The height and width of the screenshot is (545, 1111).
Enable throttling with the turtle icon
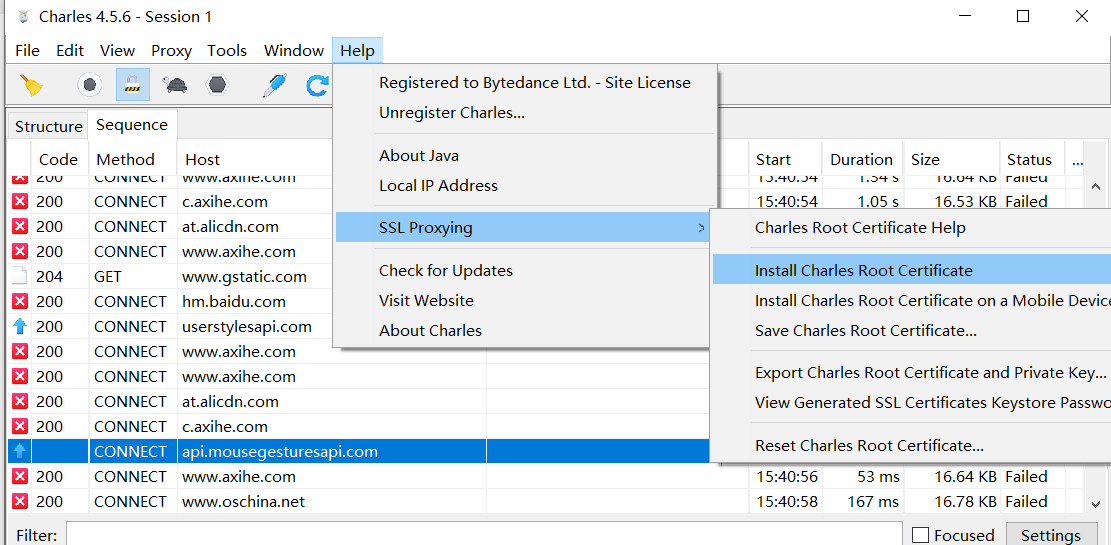pos(175,85)
